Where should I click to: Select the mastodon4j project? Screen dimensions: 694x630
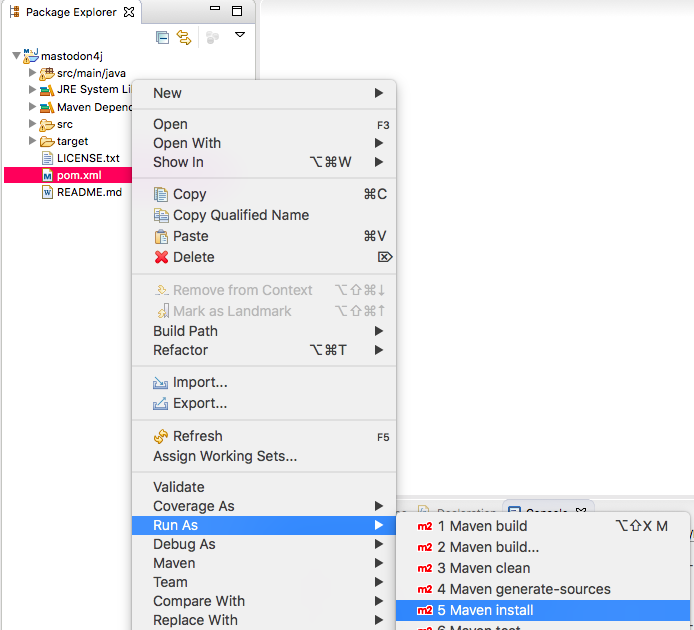coord(72,56)
